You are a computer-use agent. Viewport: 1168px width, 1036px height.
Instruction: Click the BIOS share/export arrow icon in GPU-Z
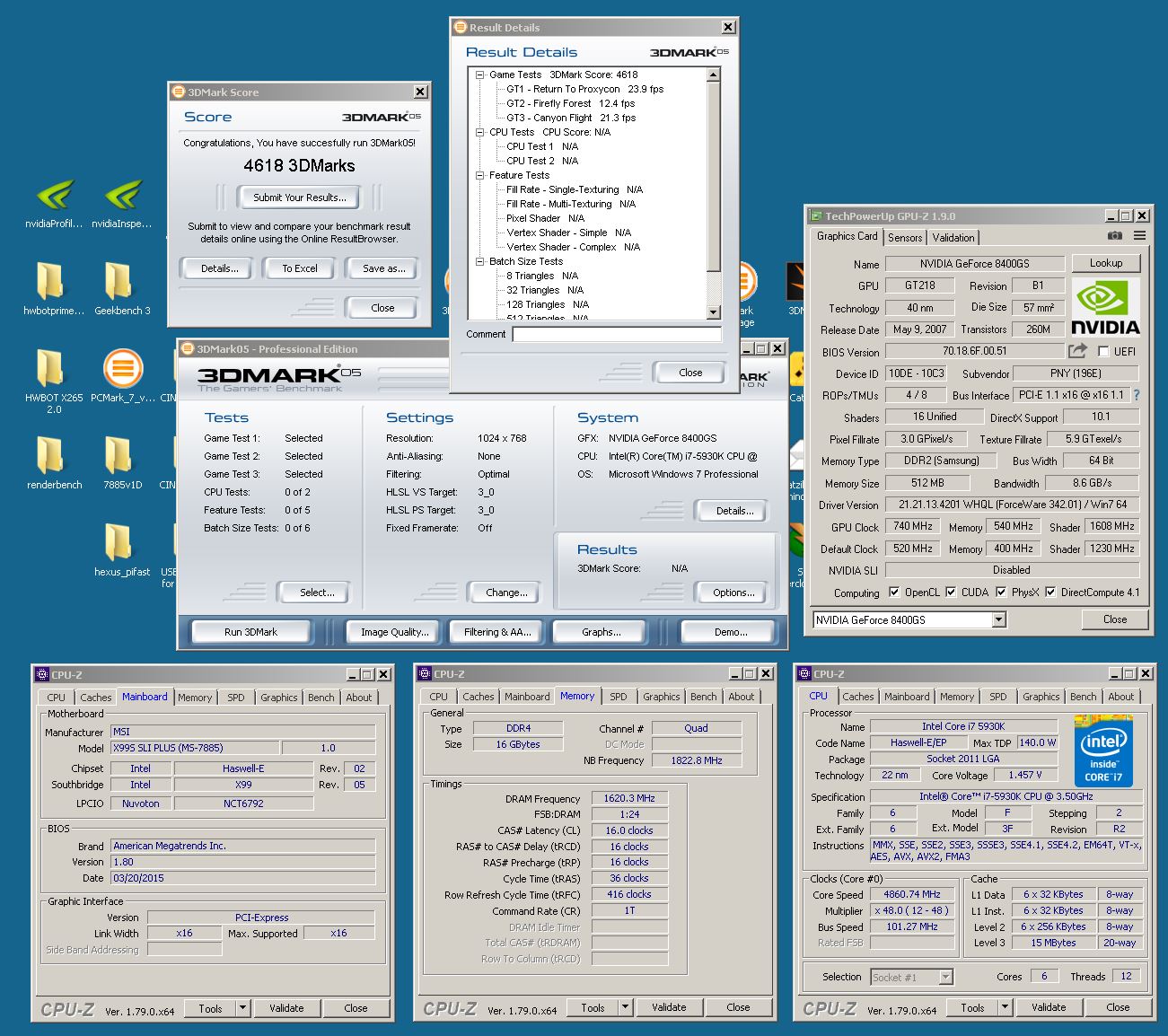click(1077, 351)
